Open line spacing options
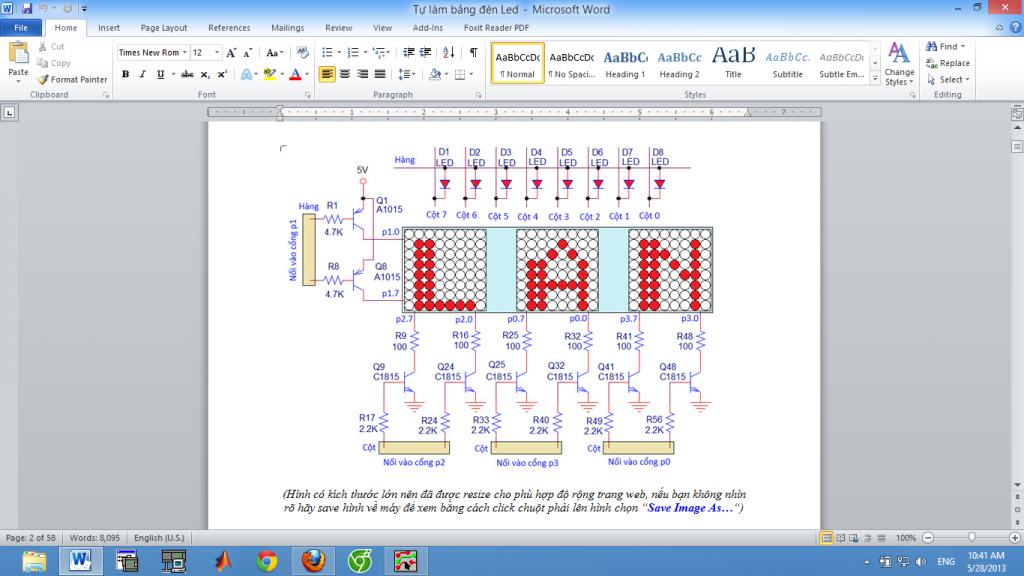 pos(407,74)
